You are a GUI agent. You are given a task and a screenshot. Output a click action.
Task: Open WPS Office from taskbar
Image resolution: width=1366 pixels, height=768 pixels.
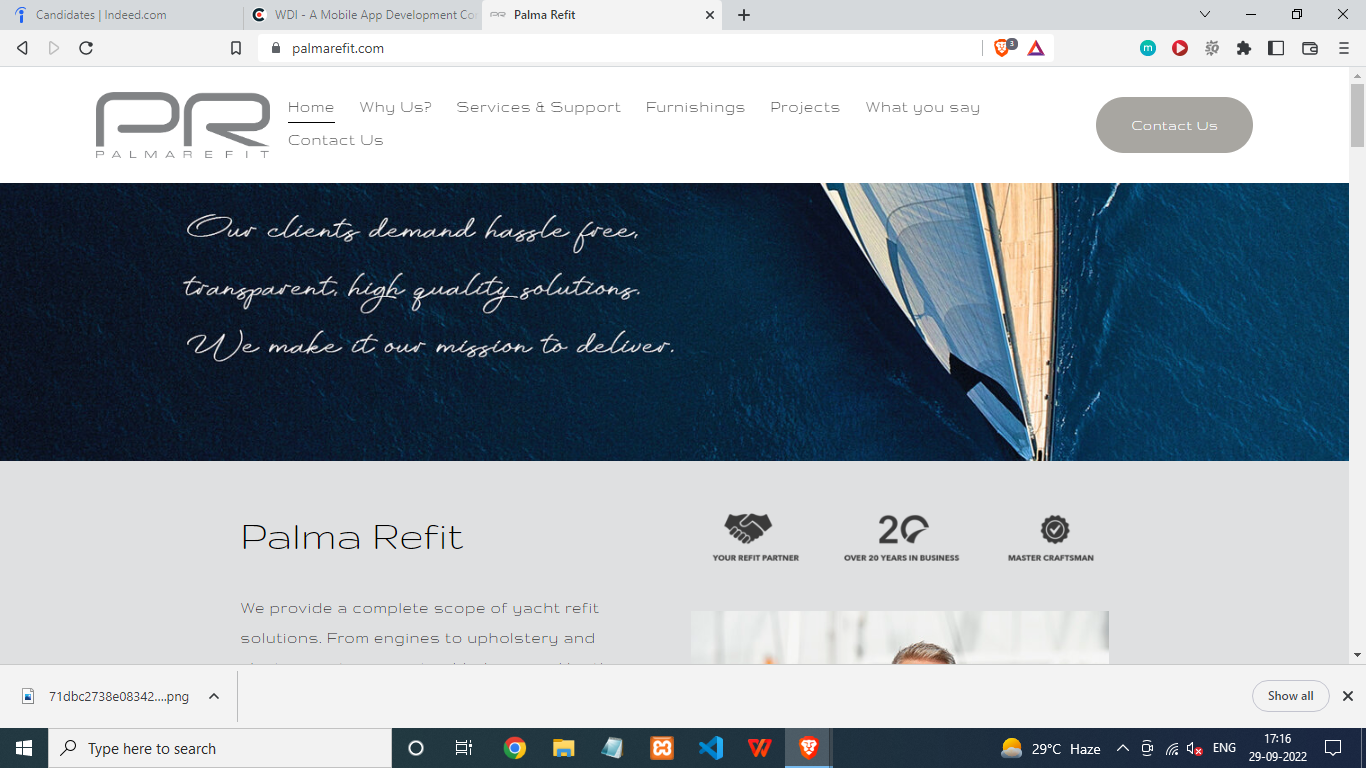(760, 748)
